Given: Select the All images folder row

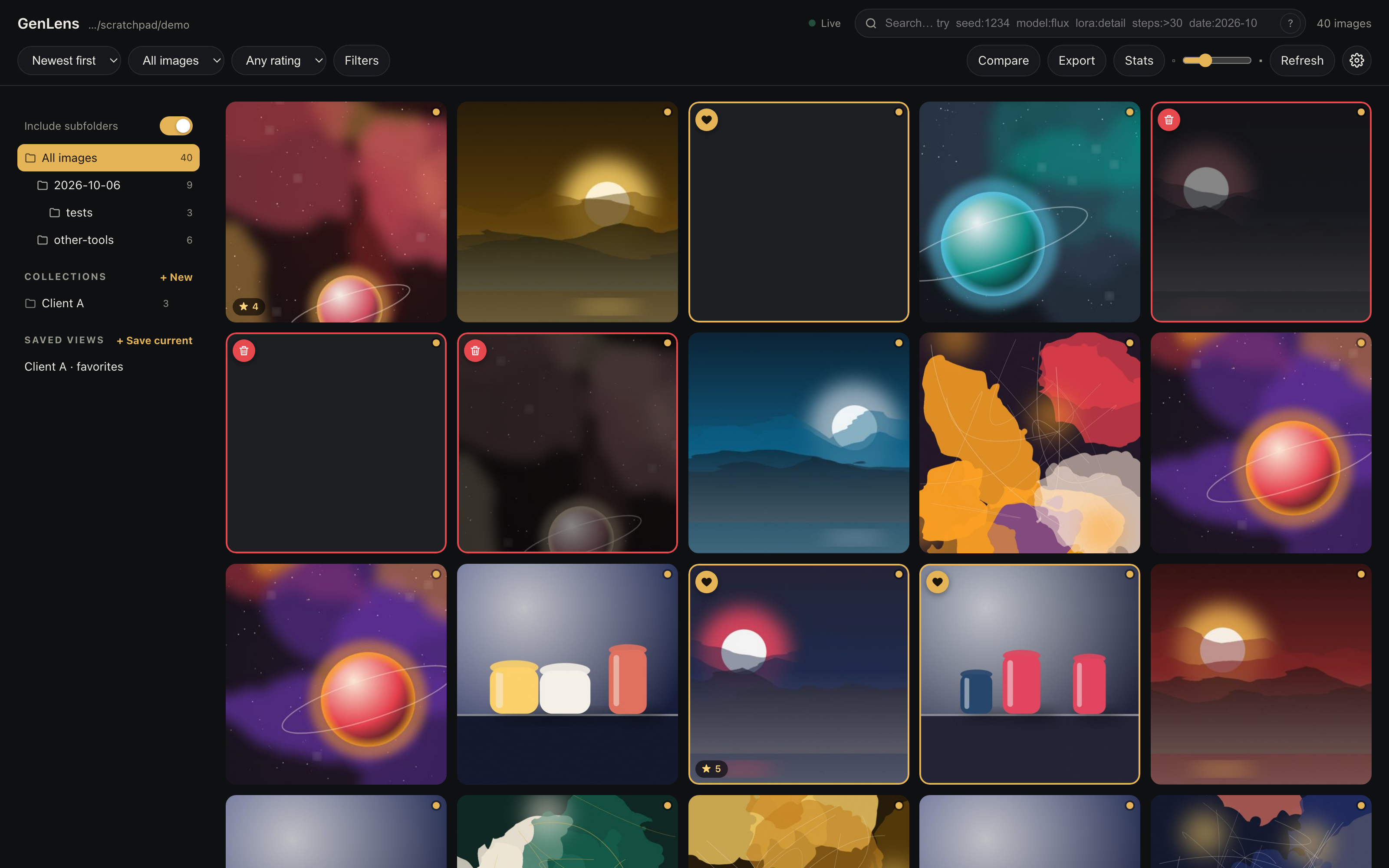Looking at the screenshot, I should [109, 158].
